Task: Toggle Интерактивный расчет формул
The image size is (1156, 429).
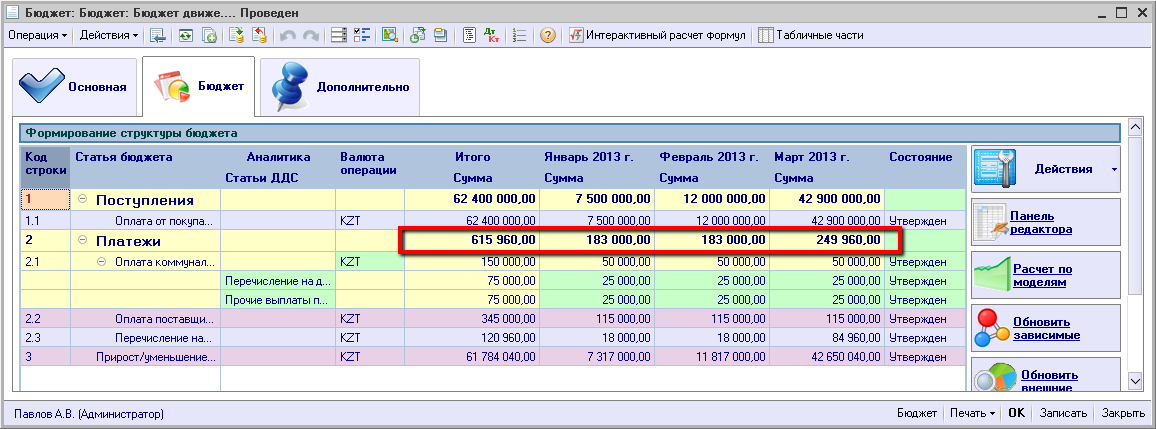Action: coord(657,35)
